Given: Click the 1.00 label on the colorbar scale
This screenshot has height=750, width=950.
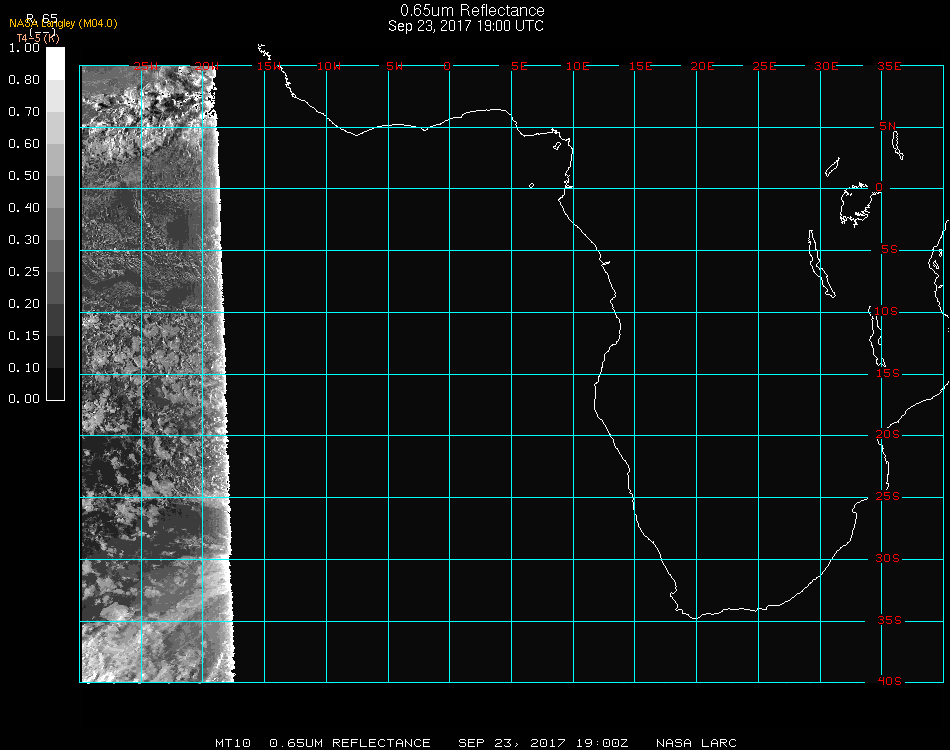Looking at the screenshot, I should coord(23,48).
